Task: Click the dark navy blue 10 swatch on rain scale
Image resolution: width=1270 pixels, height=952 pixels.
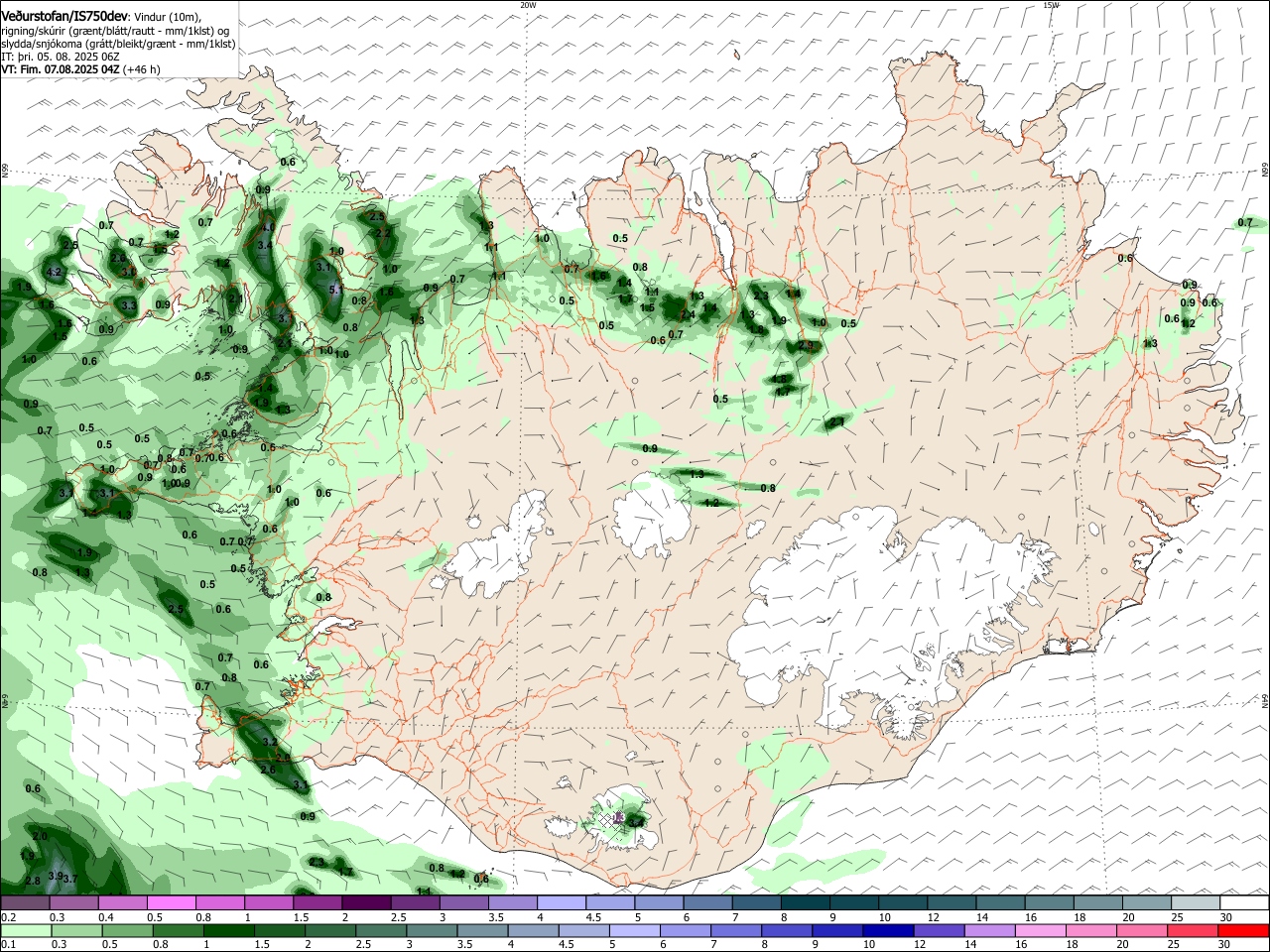Action: (887, 930)
